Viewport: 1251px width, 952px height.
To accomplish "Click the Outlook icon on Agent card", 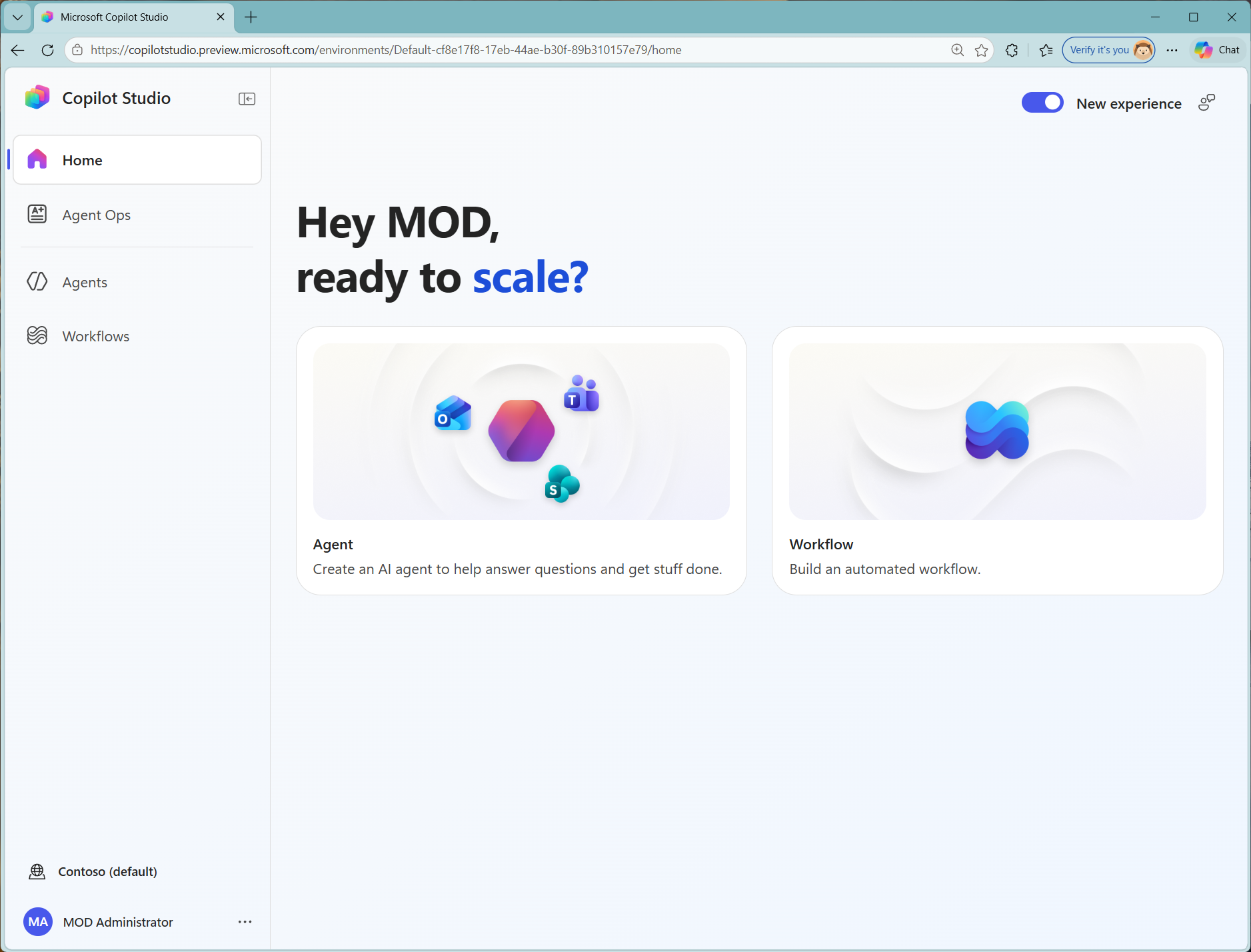I will tap(453, 413).
